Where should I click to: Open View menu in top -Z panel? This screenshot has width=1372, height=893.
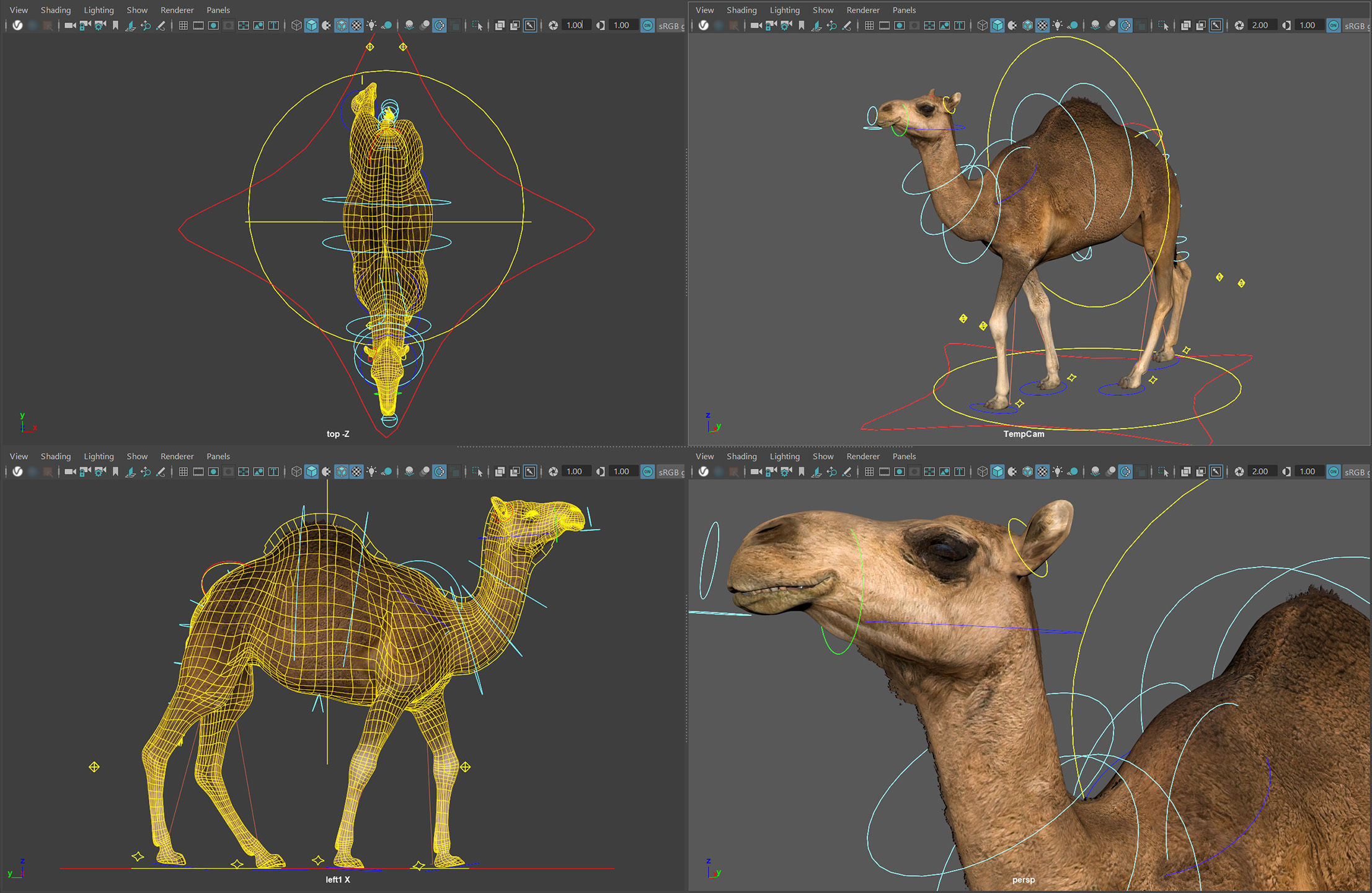19,10
